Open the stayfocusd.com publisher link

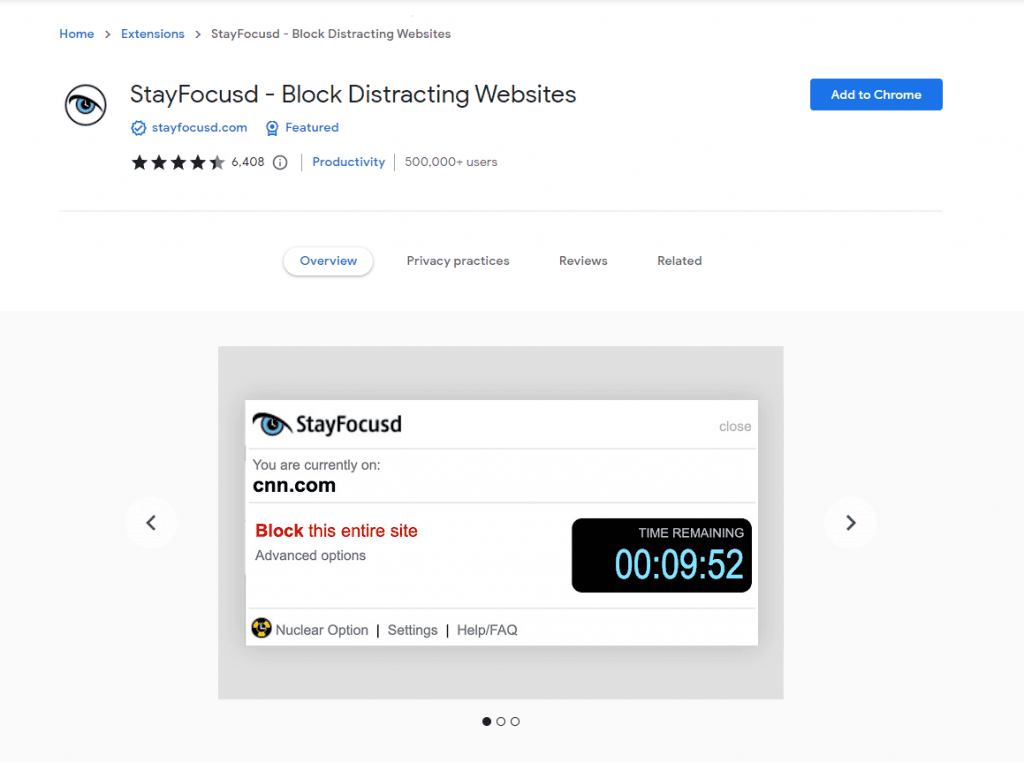(200, 127)
